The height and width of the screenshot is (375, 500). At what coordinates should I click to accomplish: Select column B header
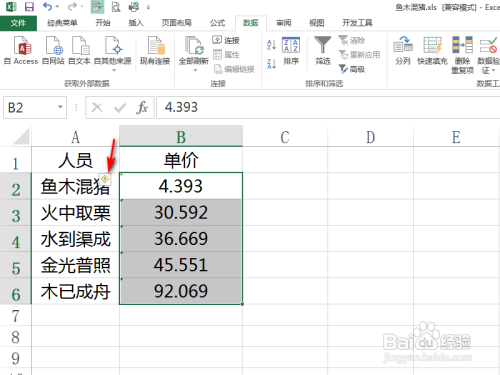(181, 137)
